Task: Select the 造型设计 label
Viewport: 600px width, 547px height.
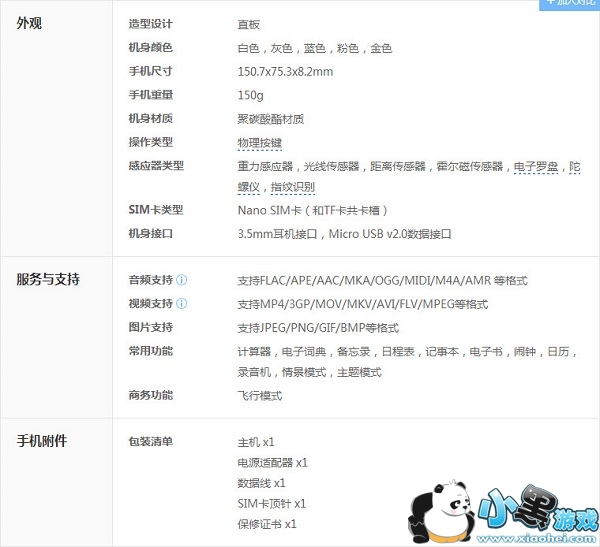Action: [150, 24]
